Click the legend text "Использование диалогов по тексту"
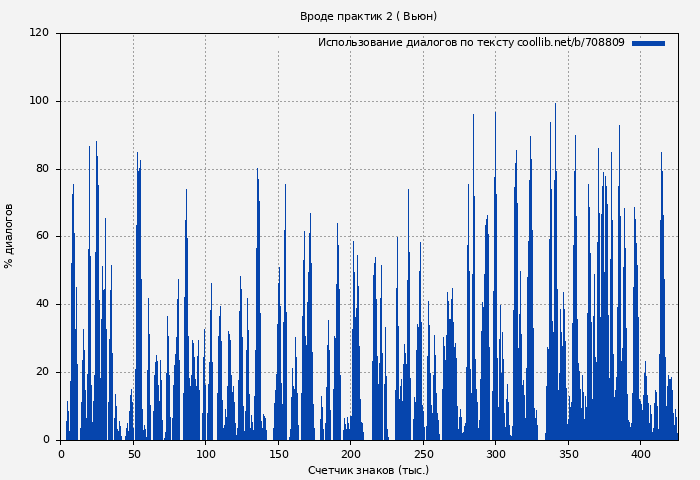The height and width of the screenshot is (480, 700). (x=416, y=43)
